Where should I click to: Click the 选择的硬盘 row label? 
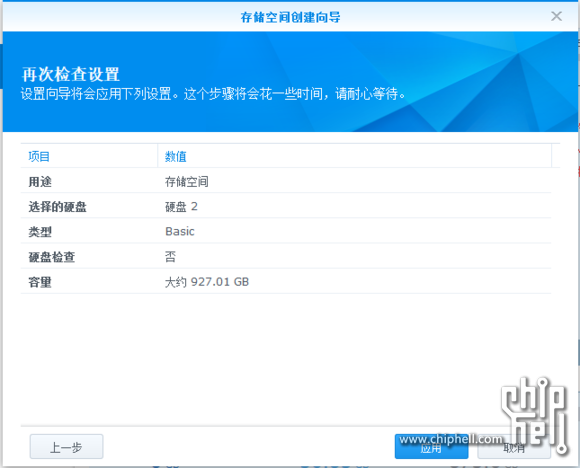click(57, 207)
